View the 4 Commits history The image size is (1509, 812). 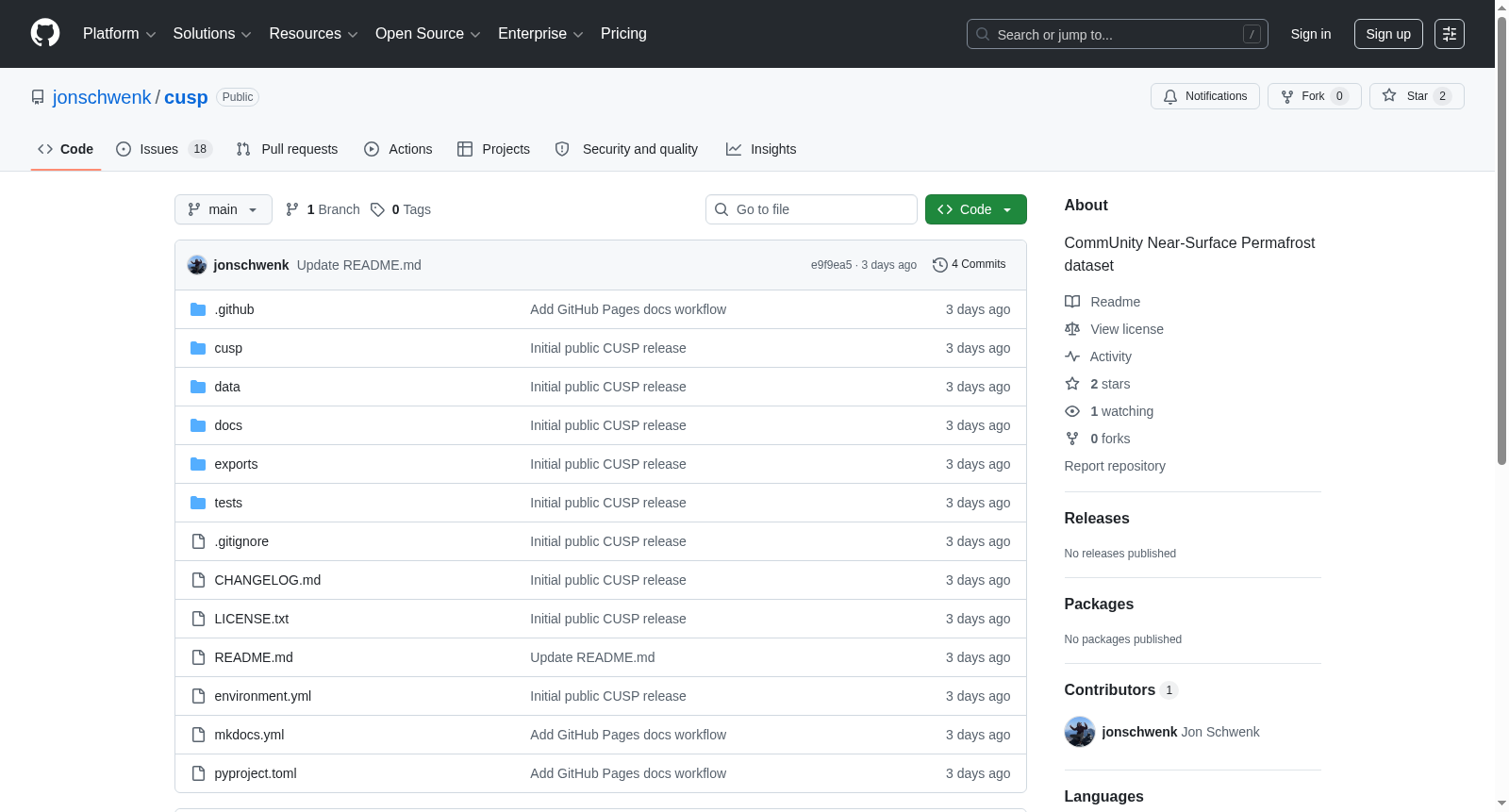970,265
